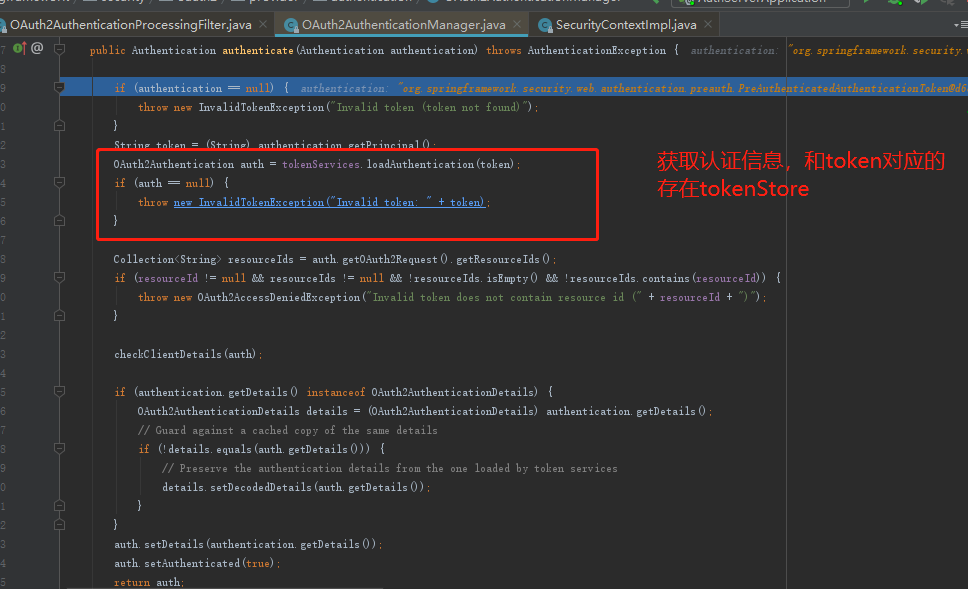Click the class icon on OAuth2AuthenticationManager.java tab
The image size is (968, 589).
coord(291,25)
